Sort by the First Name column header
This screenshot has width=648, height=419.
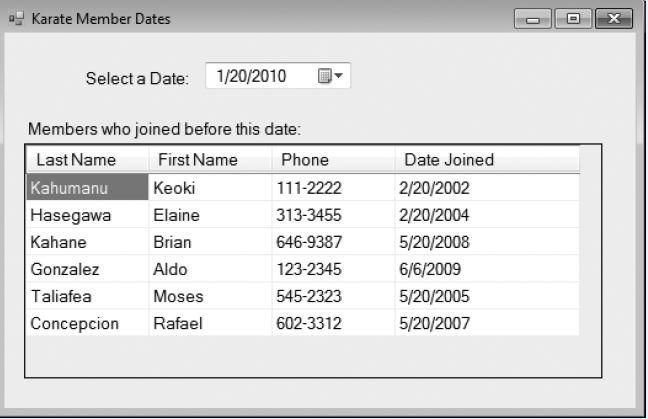[210, 160]
